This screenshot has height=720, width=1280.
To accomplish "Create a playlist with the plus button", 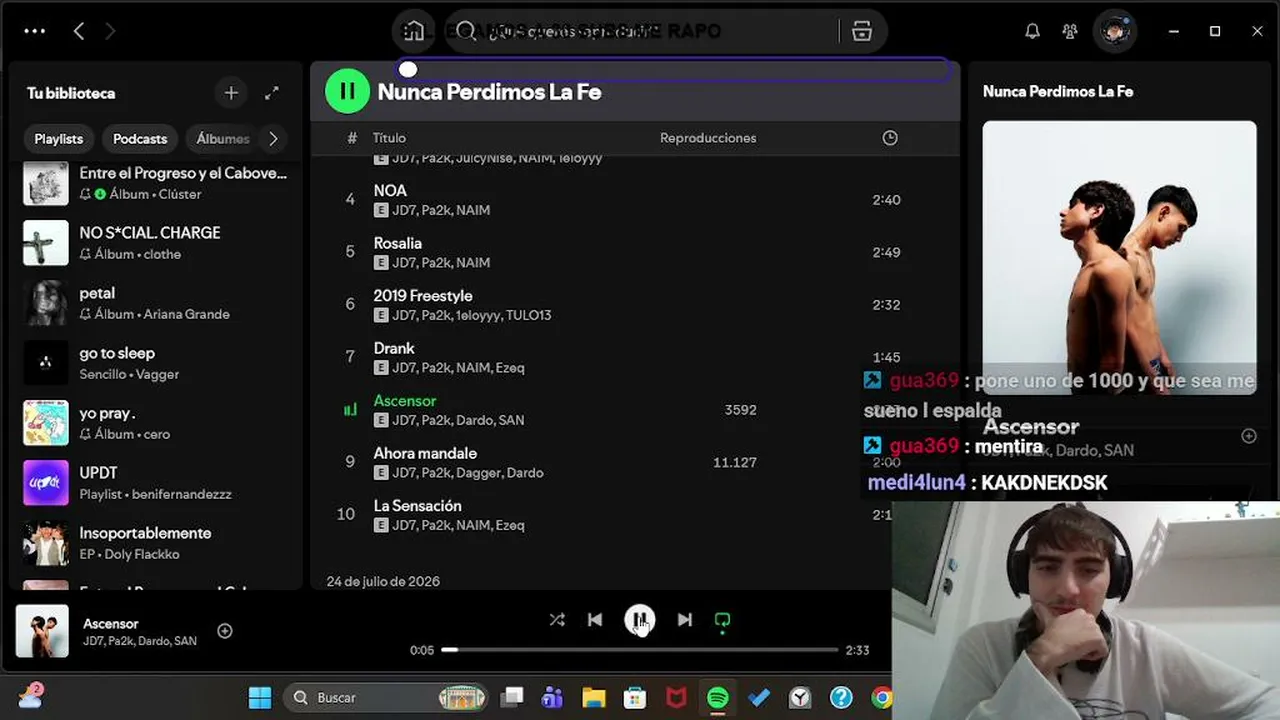I will point(231,93).
